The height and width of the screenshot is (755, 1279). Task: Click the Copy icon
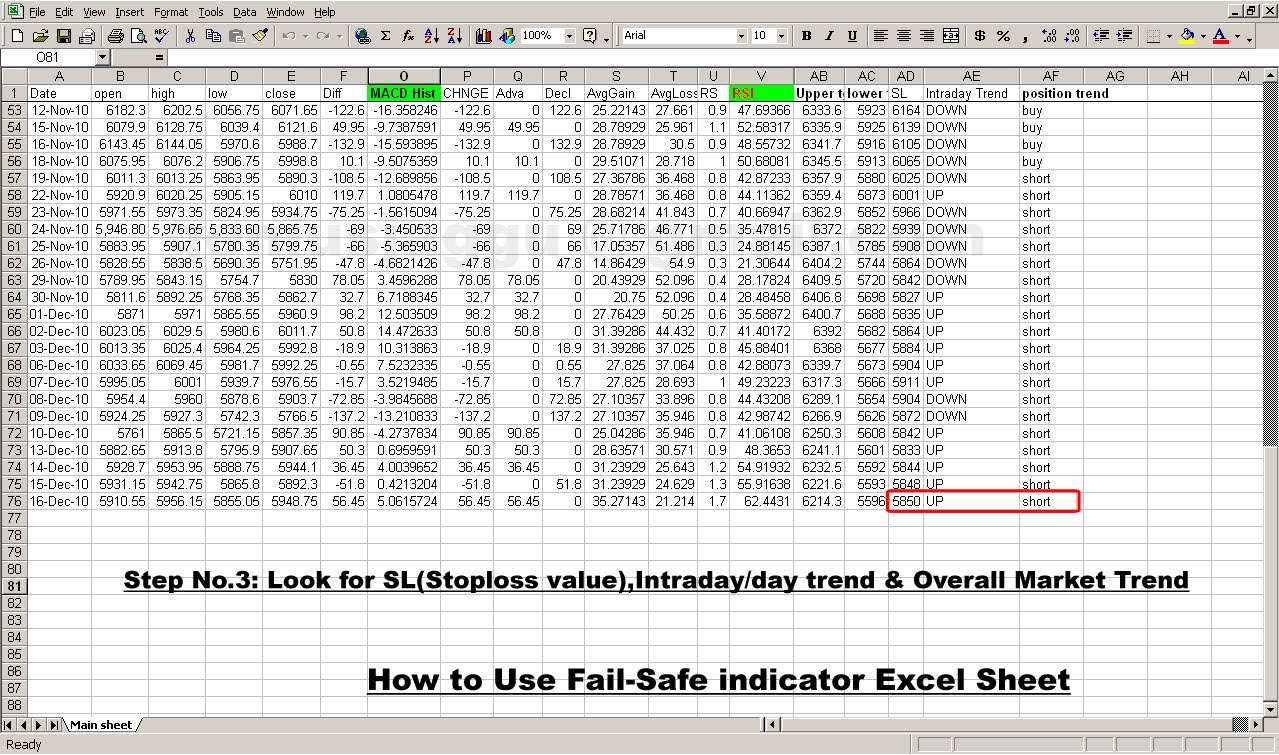coord(213,36)
